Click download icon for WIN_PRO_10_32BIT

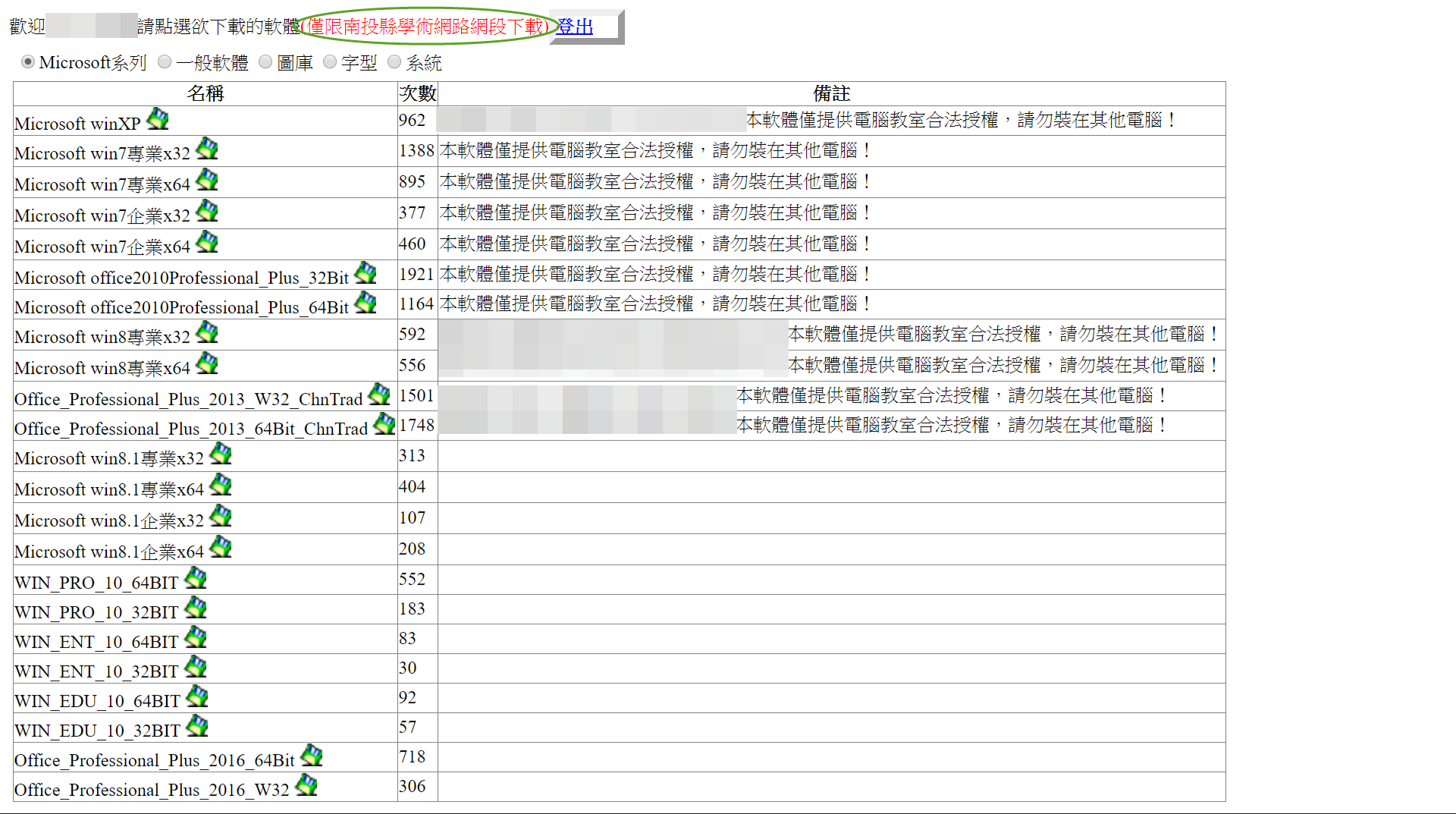click(x=196, y=607)
